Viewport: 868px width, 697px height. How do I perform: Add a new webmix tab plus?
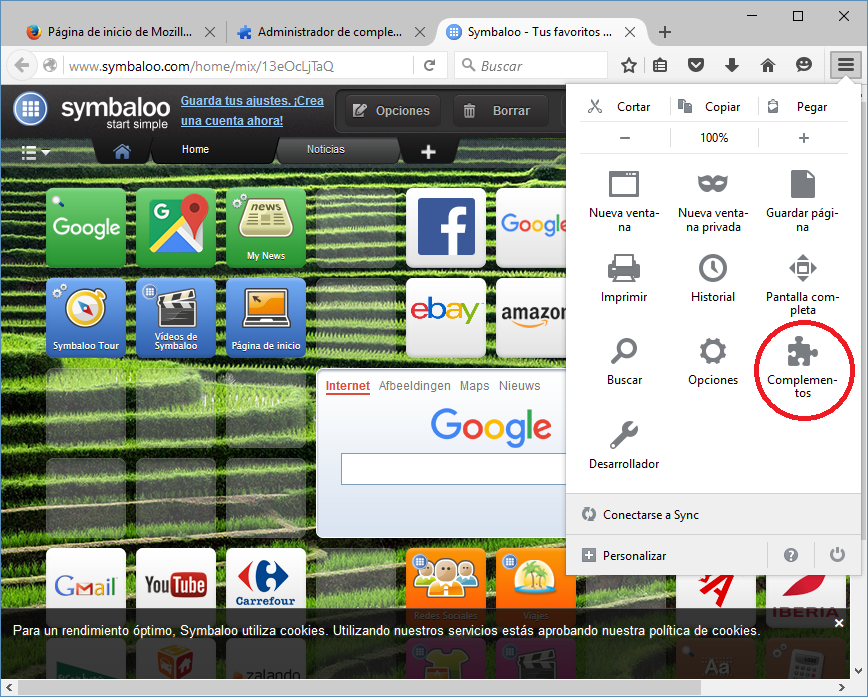[428, 151]
